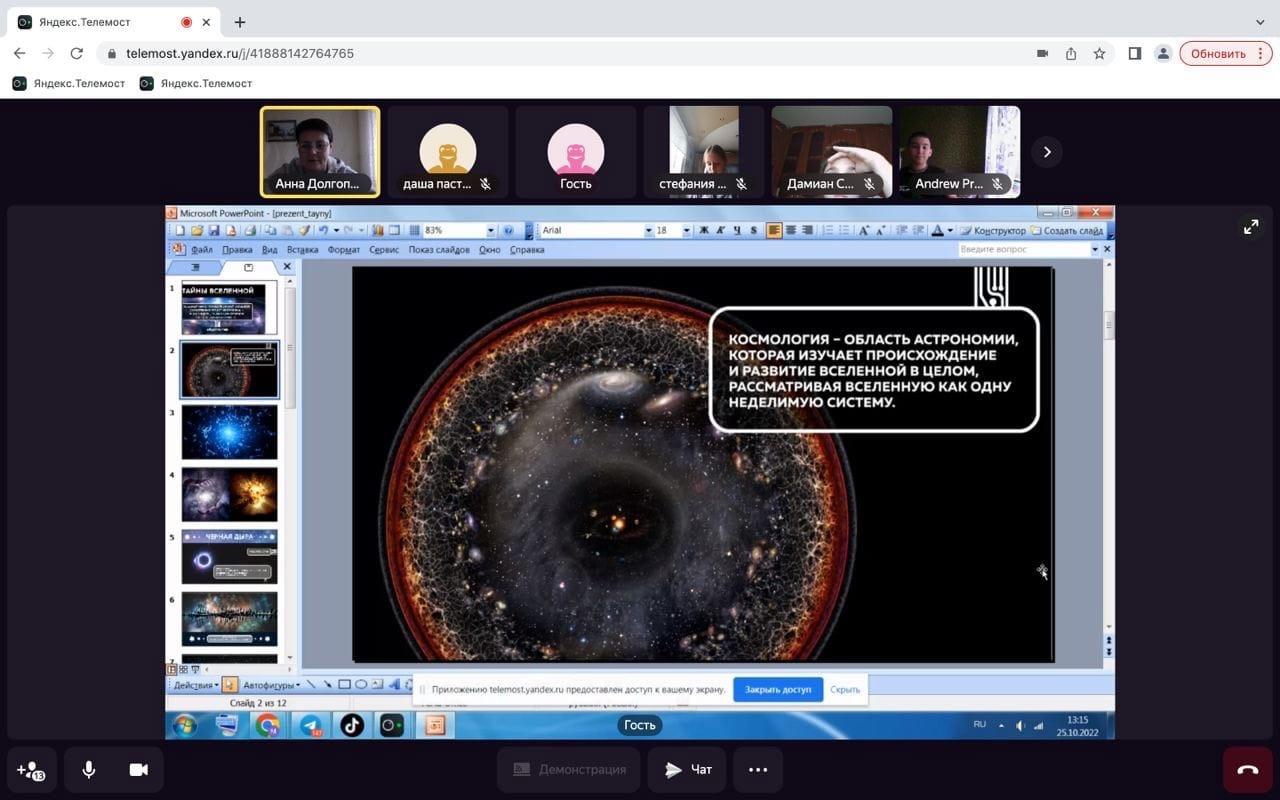Open the Чат panel
The height and width of the screenshot is (800, 1280).
click(x=689, y=769)
